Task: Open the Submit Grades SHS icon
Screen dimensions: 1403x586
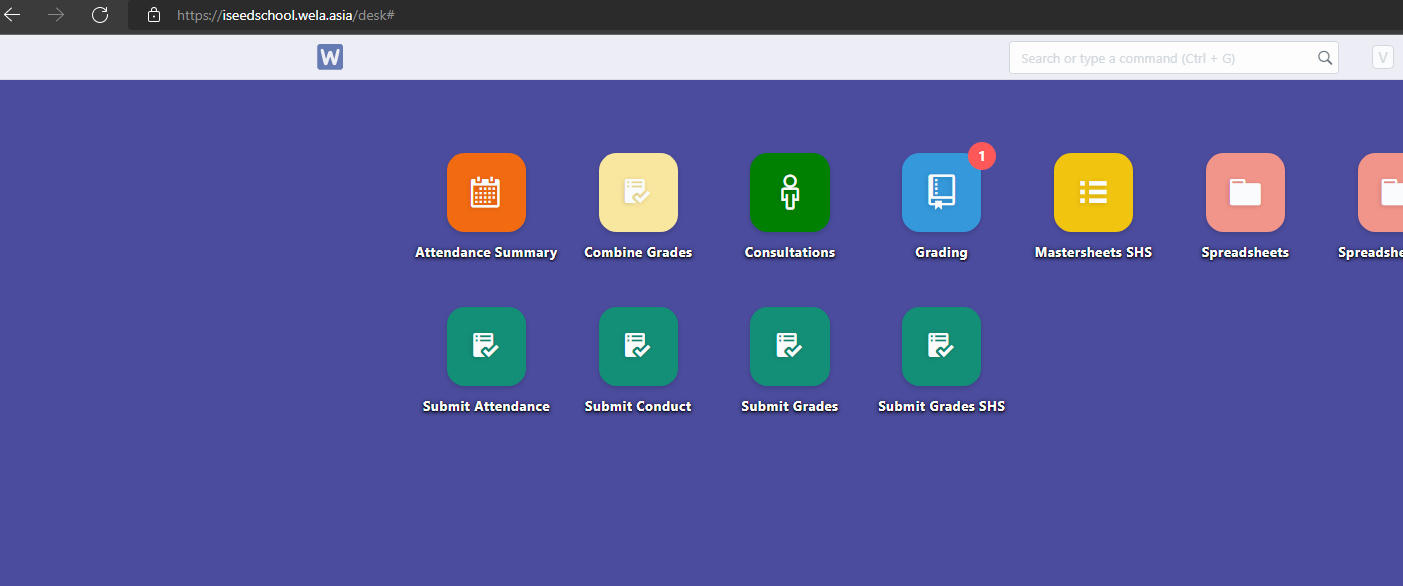Action: coord(941,346)
